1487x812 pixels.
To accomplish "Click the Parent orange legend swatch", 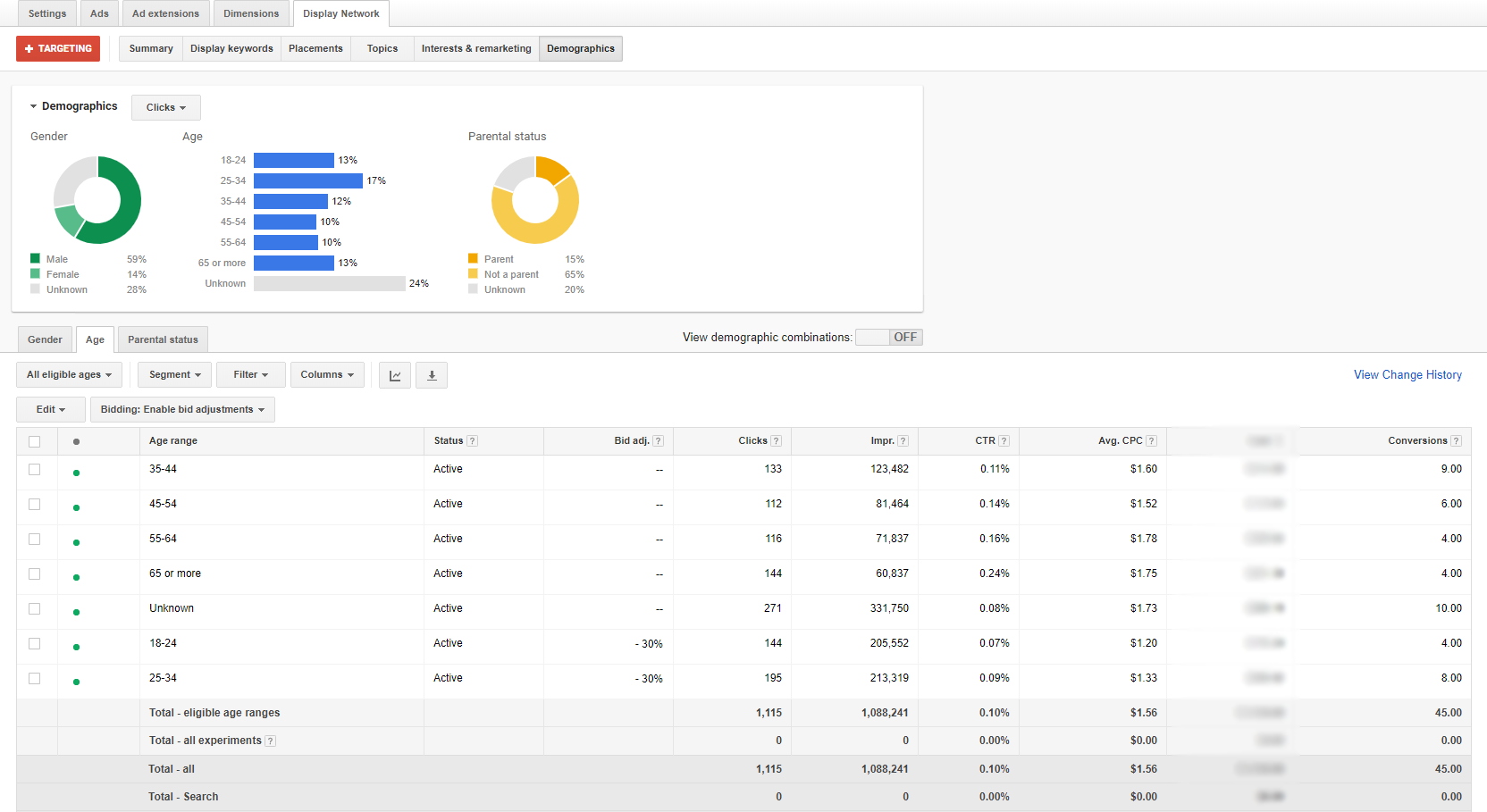I will (x=473, y=258).
